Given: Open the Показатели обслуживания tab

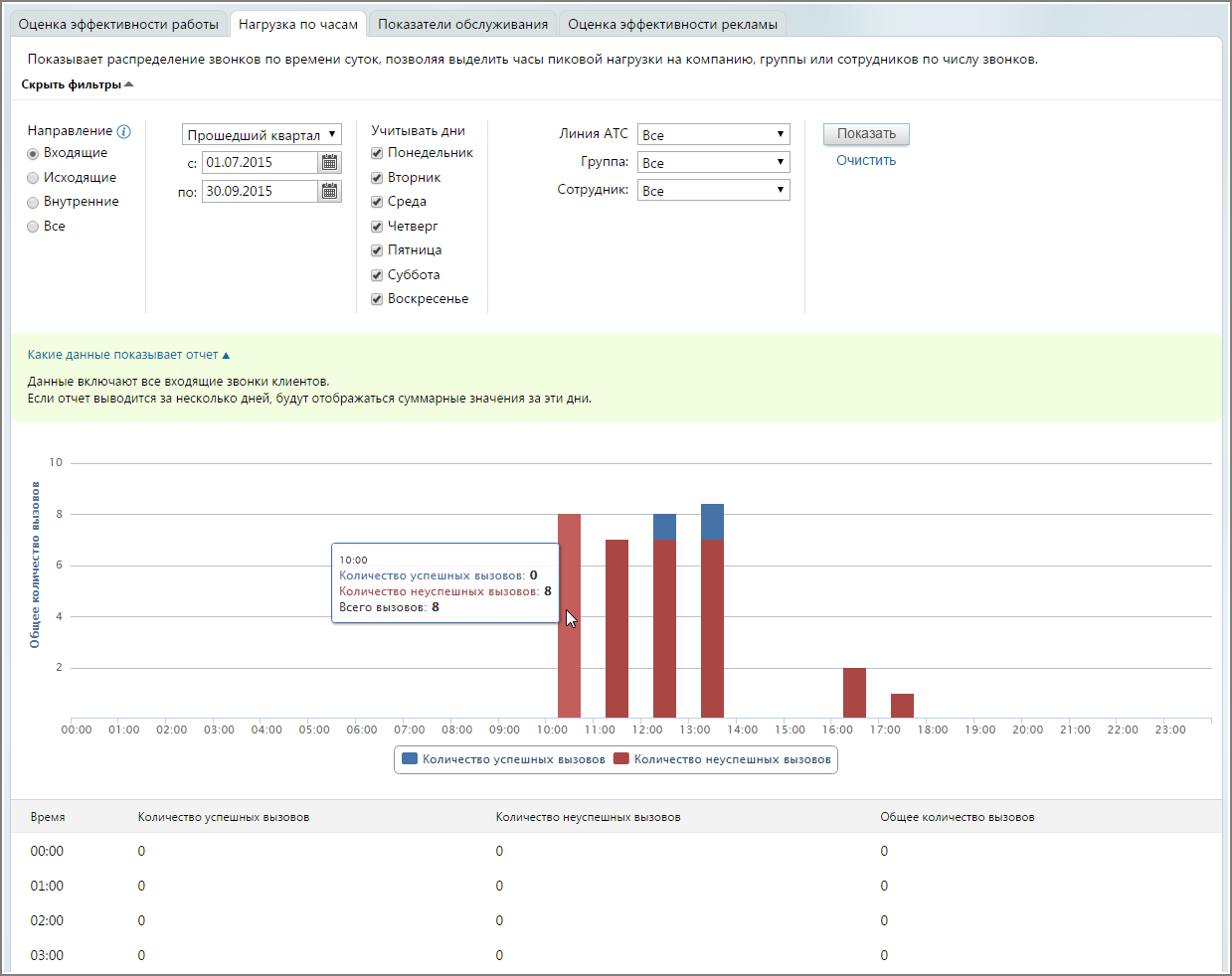Looking at the screenshot, I should 462,24.
